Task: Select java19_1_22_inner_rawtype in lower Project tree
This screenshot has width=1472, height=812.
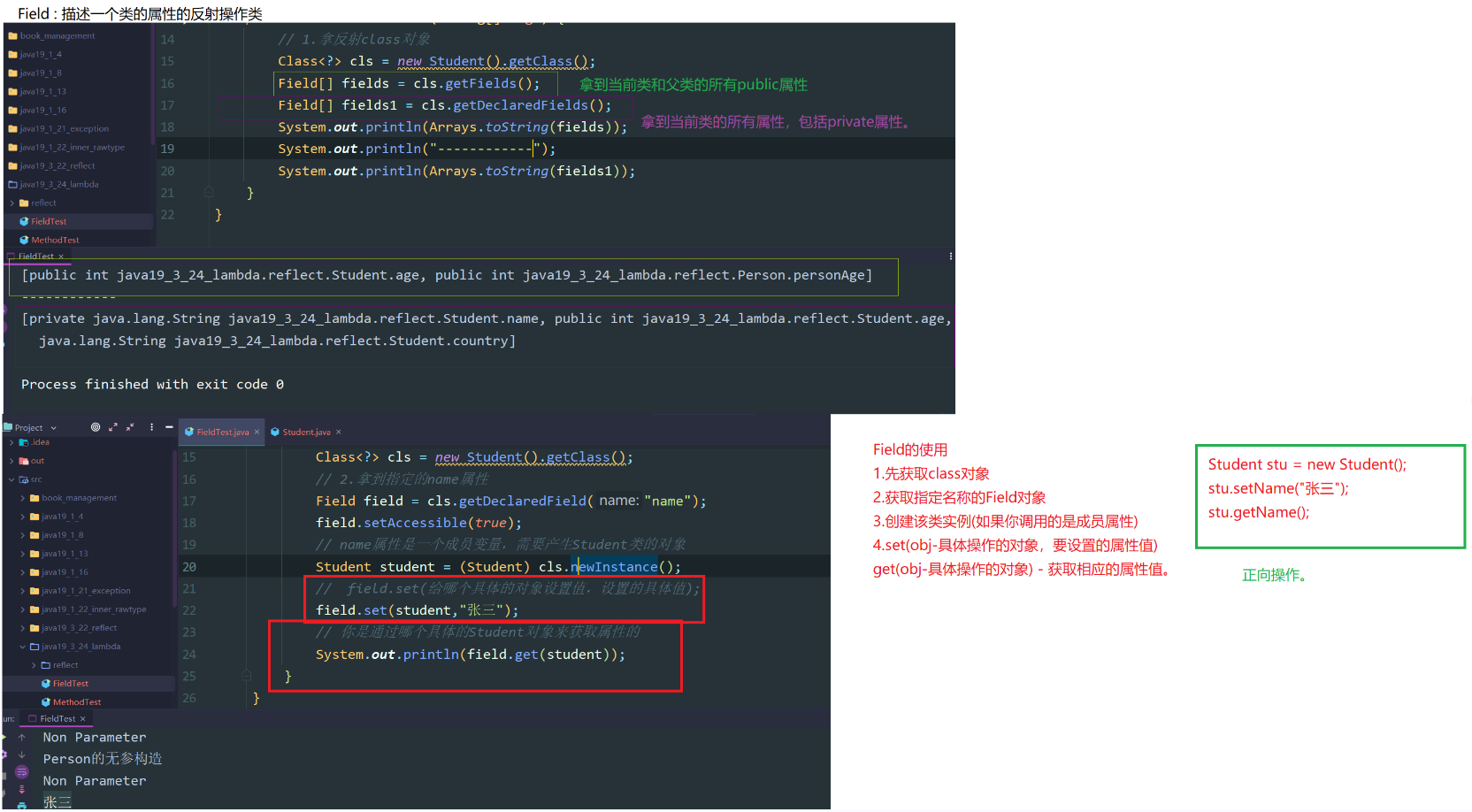Action: pyautogui.click(x=94, y=609)
